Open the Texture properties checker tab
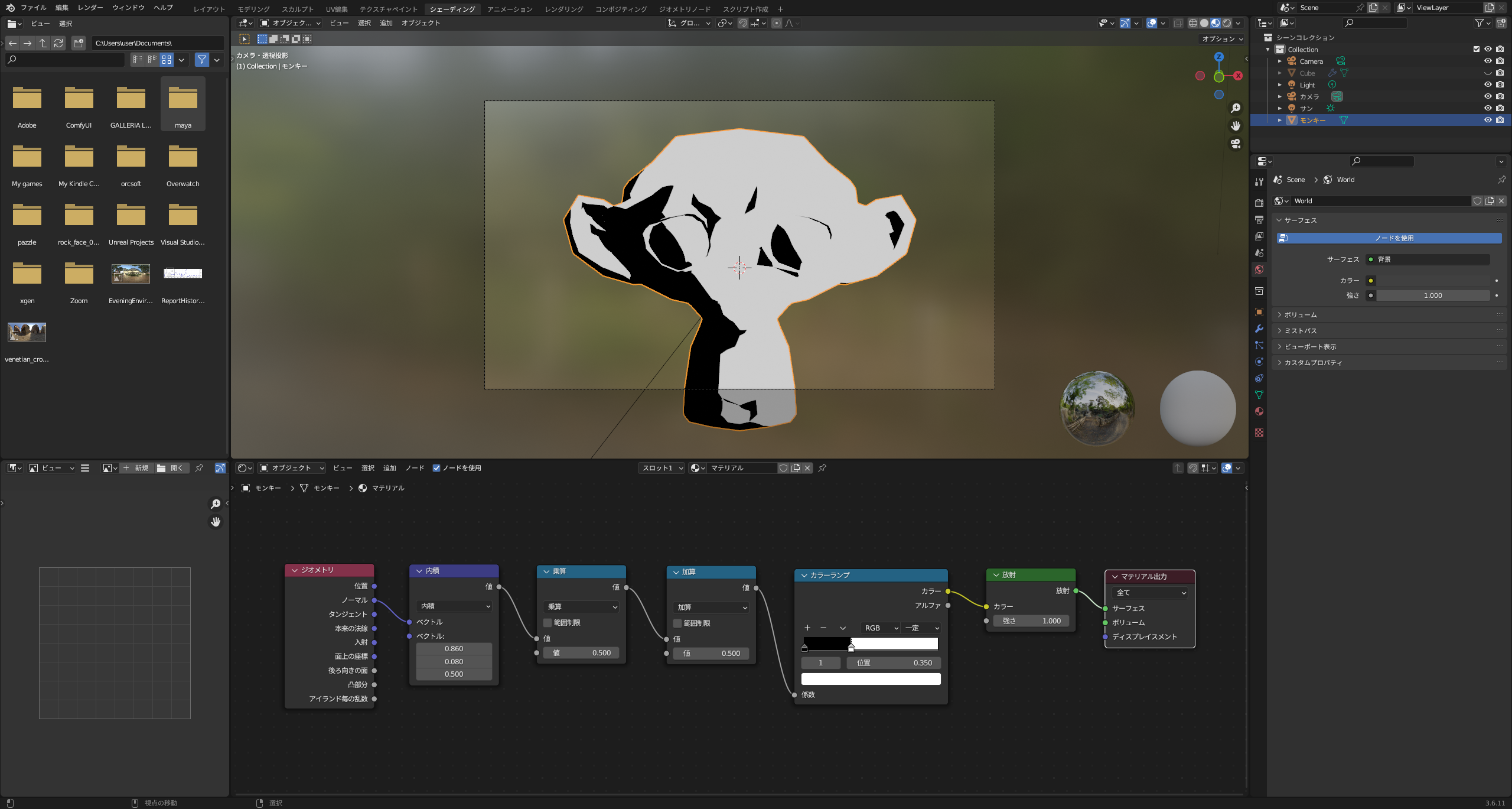The width and height of the screenshot is (1512, 809). click(1259, 433)
